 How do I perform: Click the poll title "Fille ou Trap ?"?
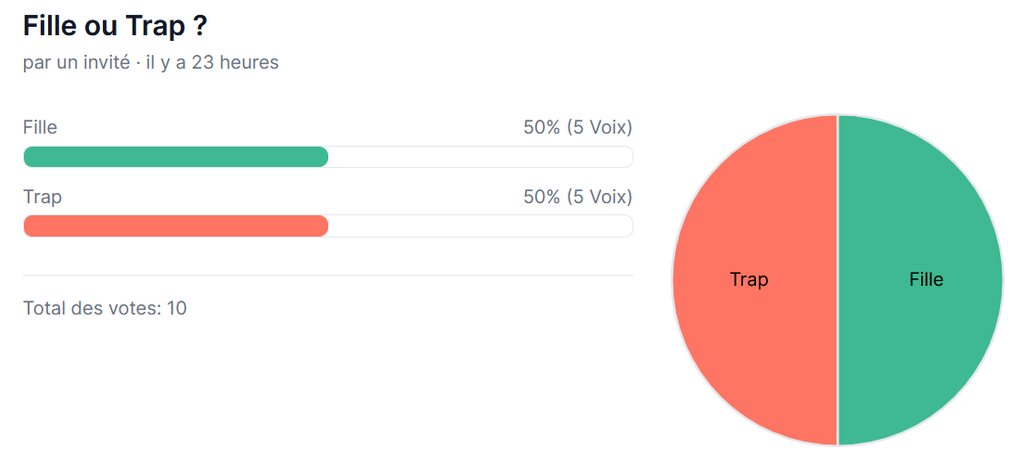click(x=115, y=26)
